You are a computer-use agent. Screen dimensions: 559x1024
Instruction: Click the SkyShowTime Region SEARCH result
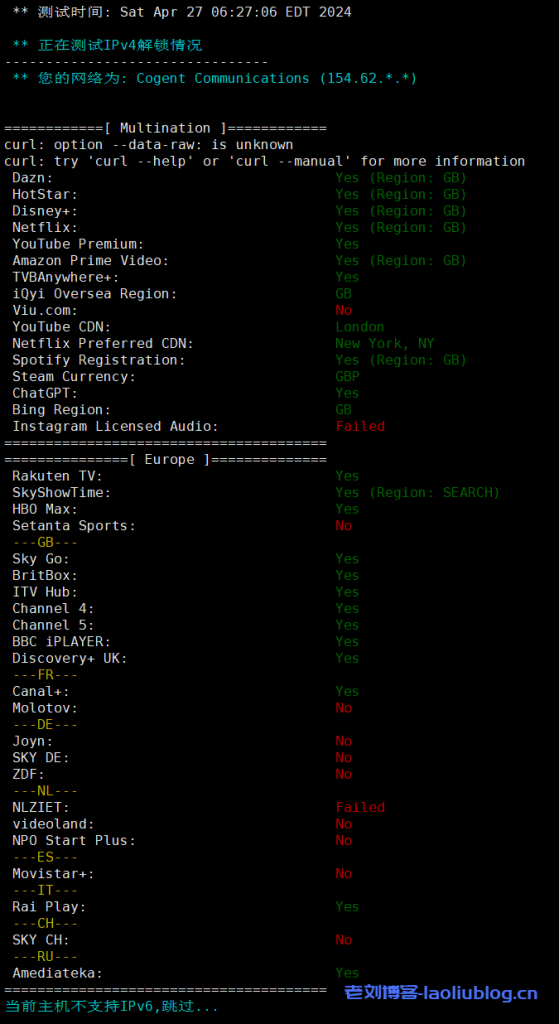[417, 492]
